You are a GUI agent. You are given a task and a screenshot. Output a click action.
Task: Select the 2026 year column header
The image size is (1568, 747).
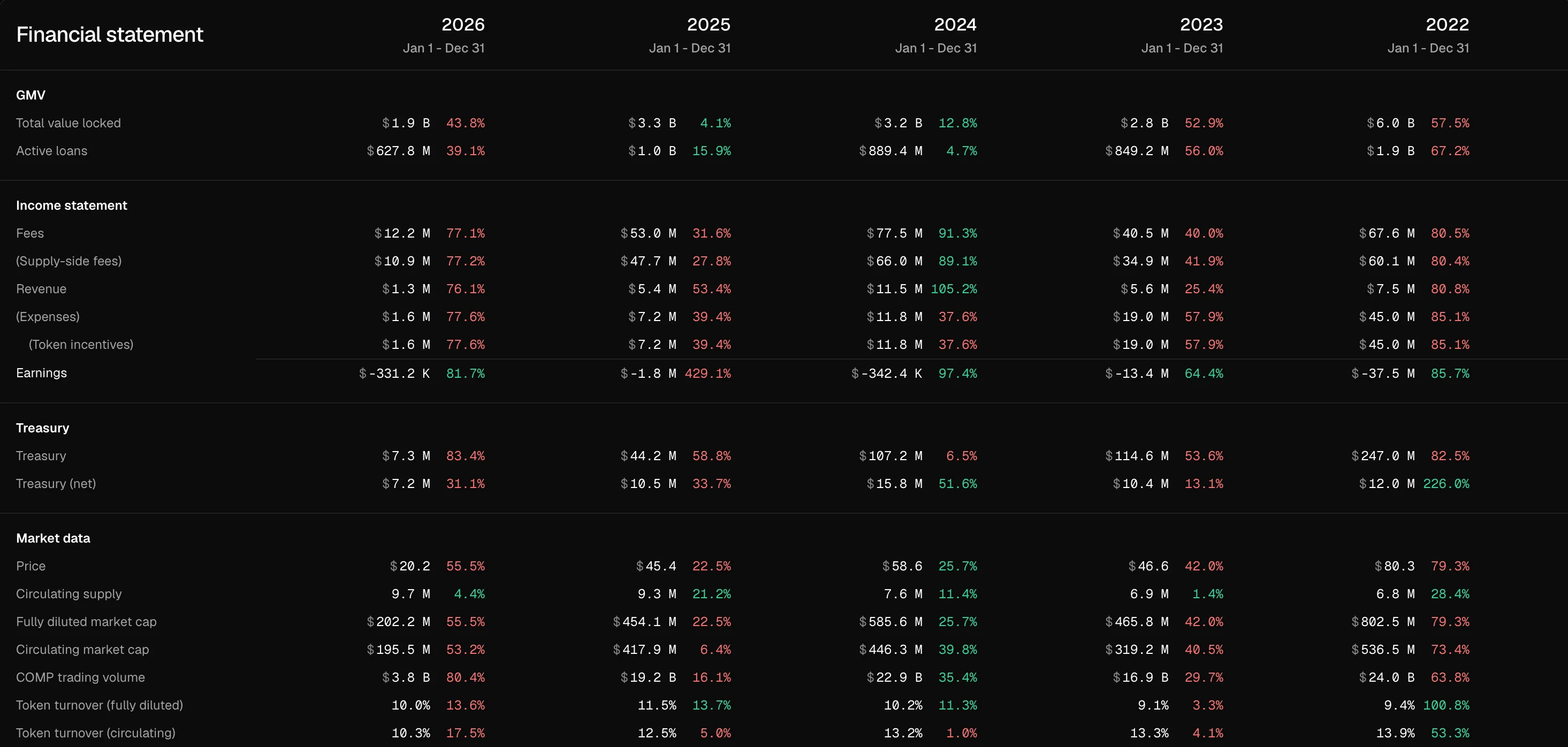[462, 25]
